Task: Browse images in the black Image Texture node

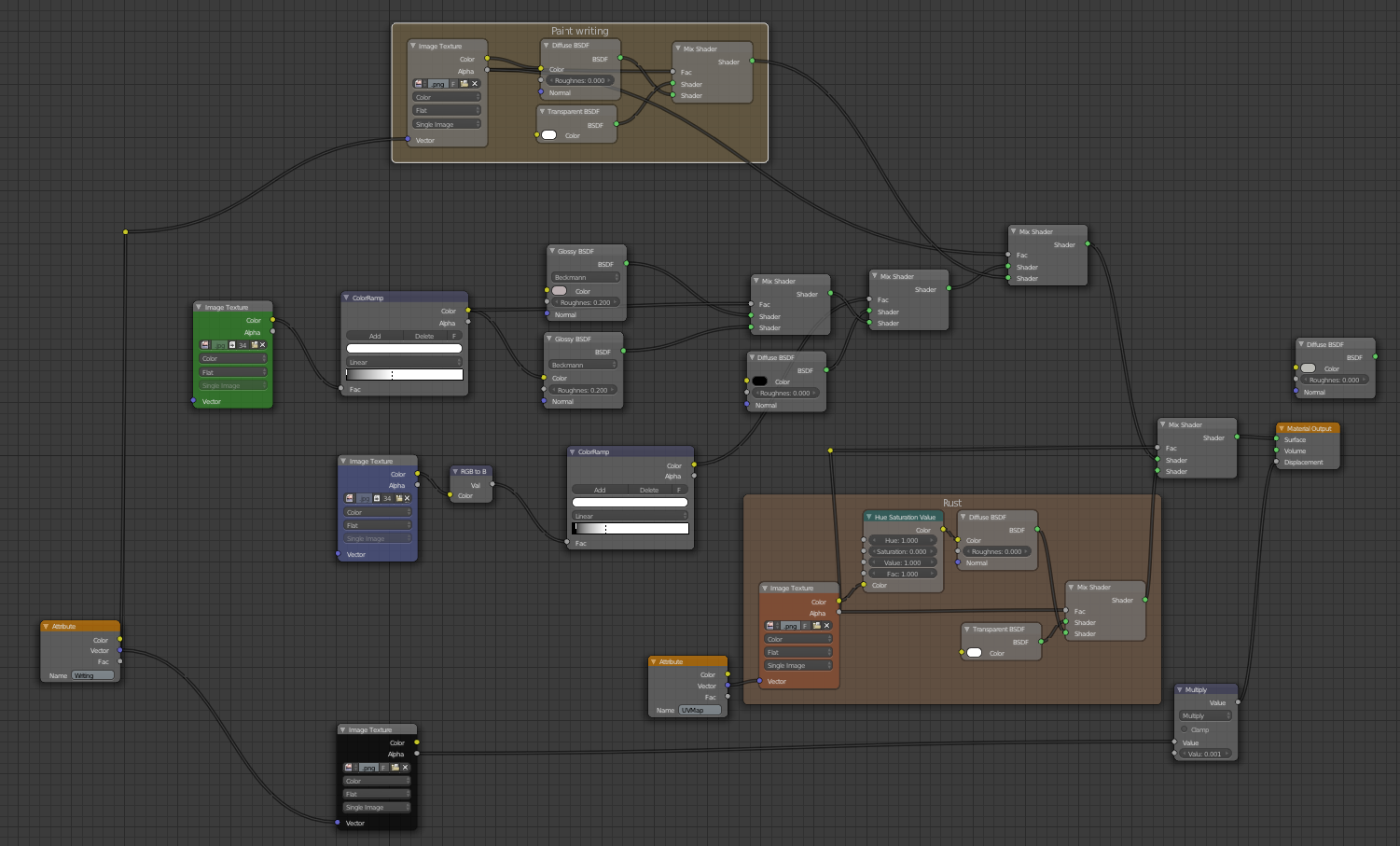Action: (349, 768)
